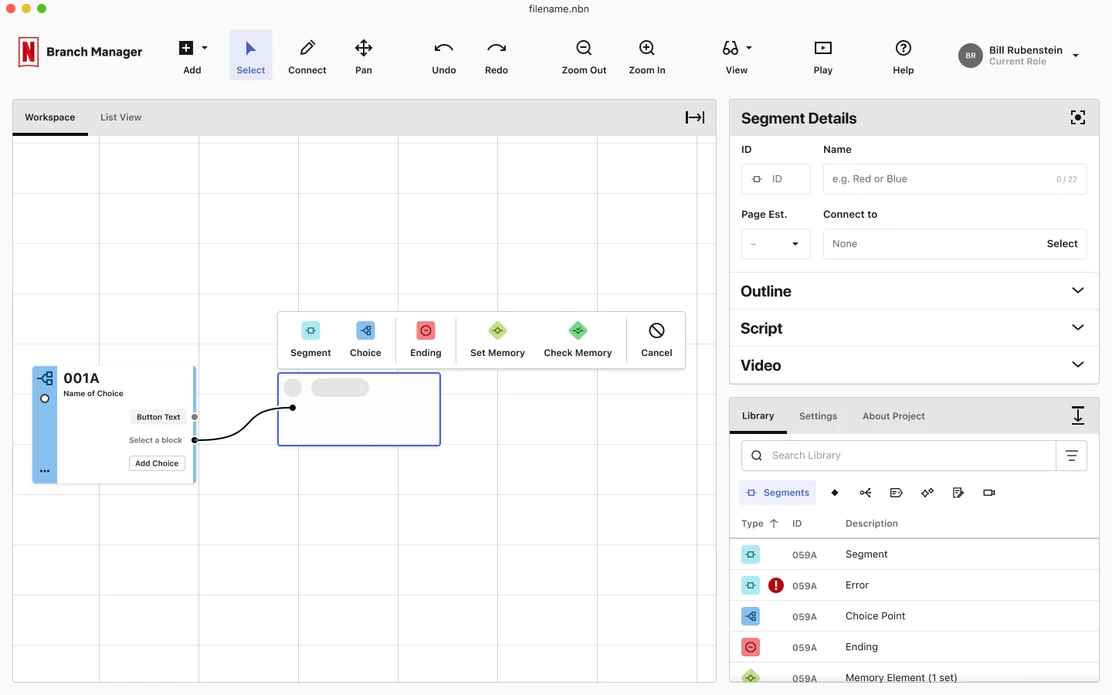Click the Search Library field
Viewport: 1112px width, 695px height.
click(x=899, y=455)
